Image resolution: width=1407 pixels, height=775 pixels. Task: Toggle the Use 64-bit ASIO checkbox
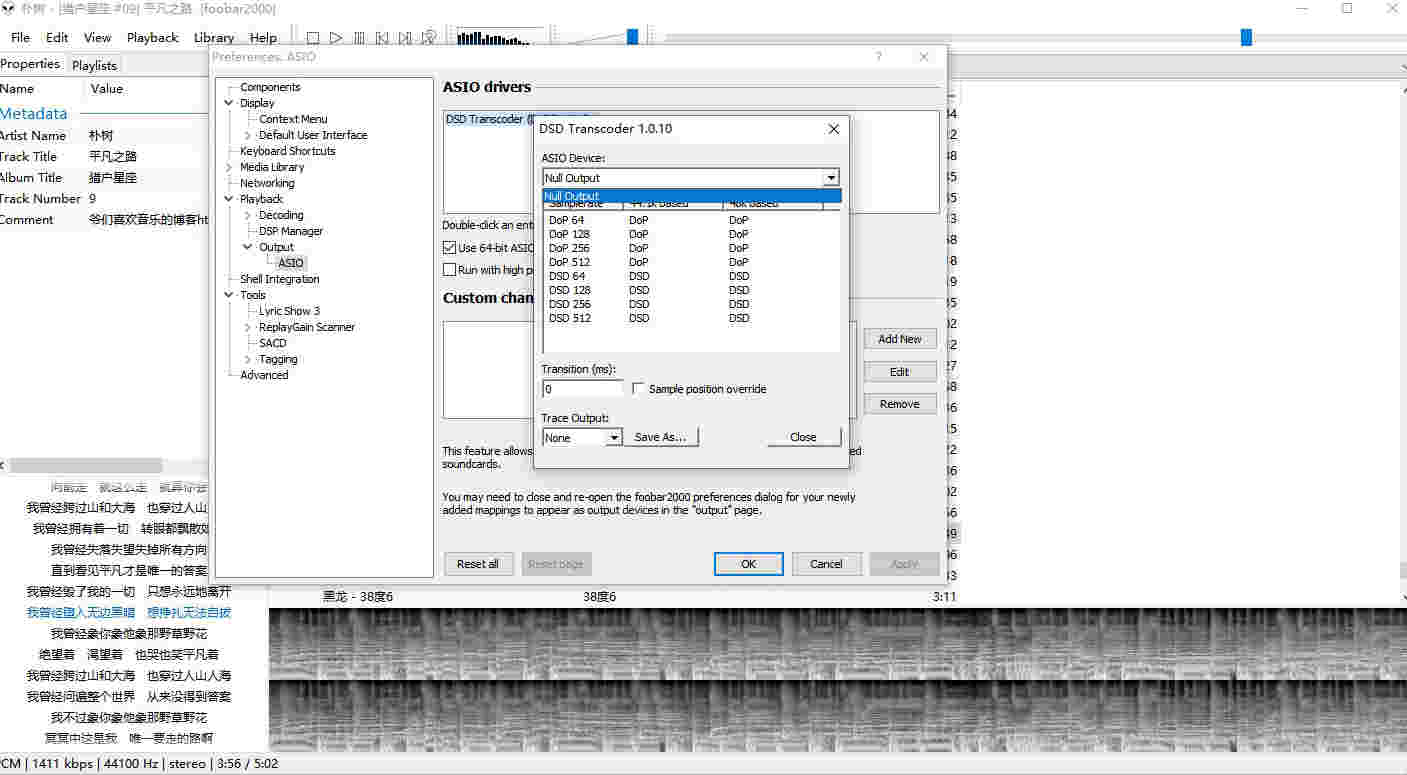pyautogui.click(x=450, y=248)
